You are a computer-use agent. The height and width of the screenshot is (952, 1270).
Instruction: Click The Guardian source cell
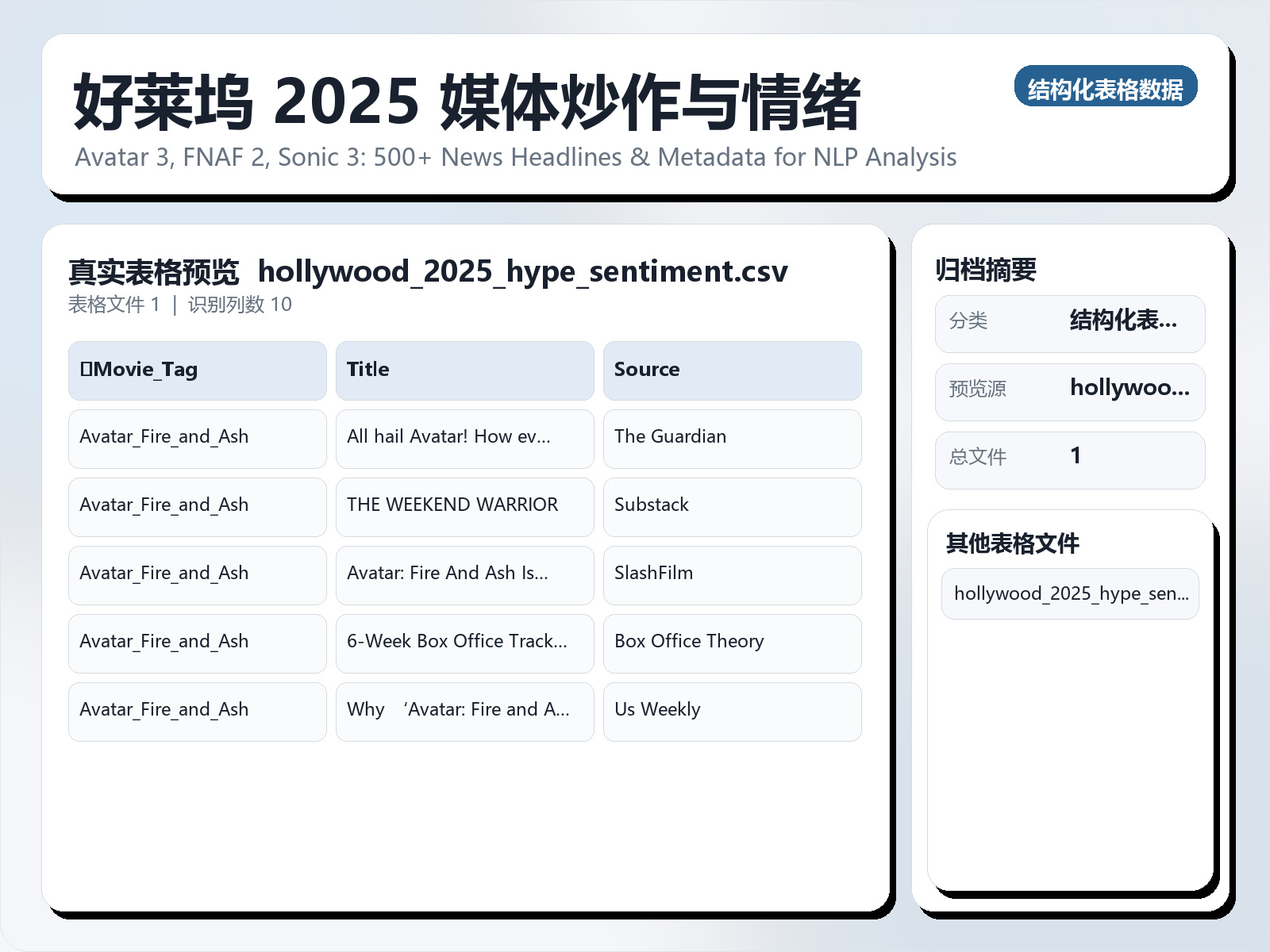(x=732, y=438)
